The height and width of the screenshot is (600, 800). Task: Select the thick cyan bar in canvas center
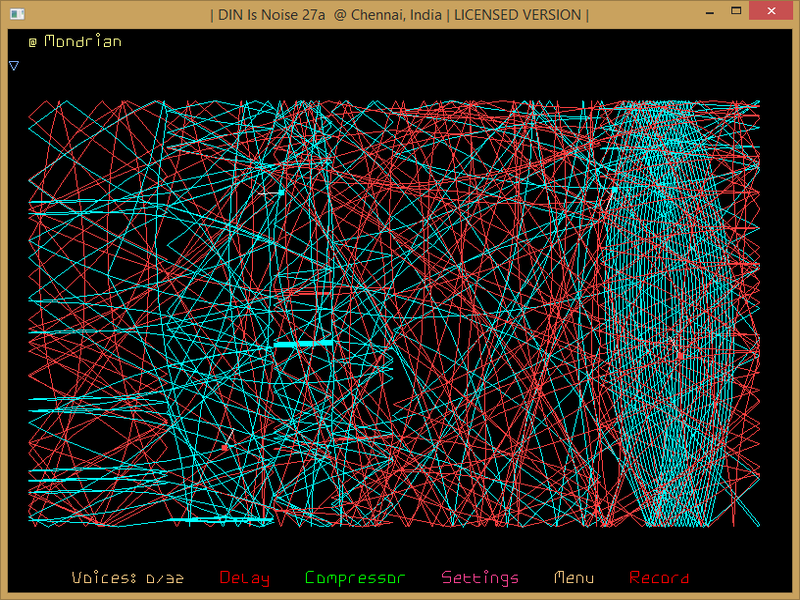coord(303,344)
